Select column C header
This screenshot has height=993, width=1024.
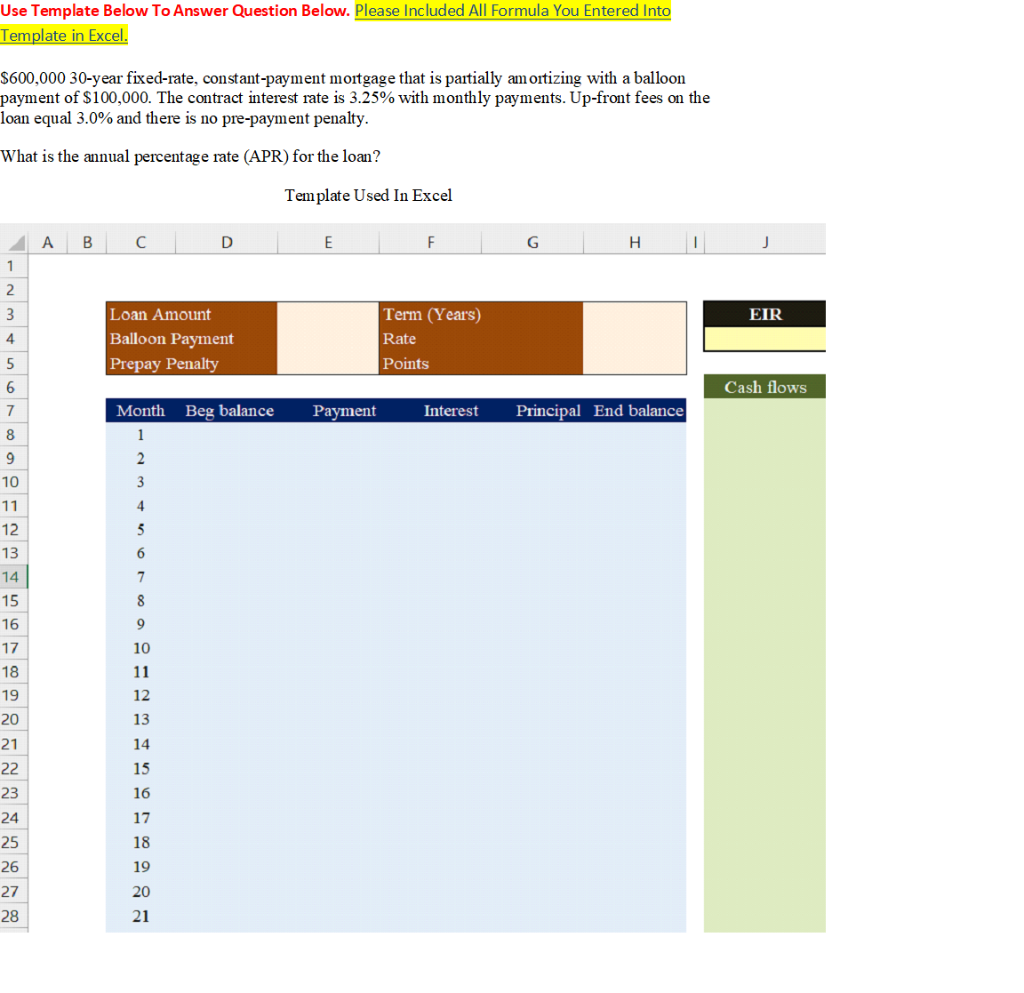(x=141, y=242)
